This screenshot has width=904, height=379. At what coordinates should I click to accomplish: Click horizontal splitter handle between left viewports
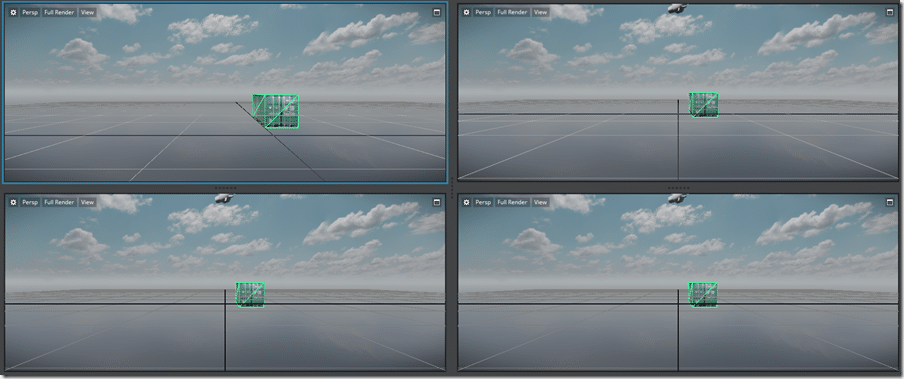coord(225,188)
